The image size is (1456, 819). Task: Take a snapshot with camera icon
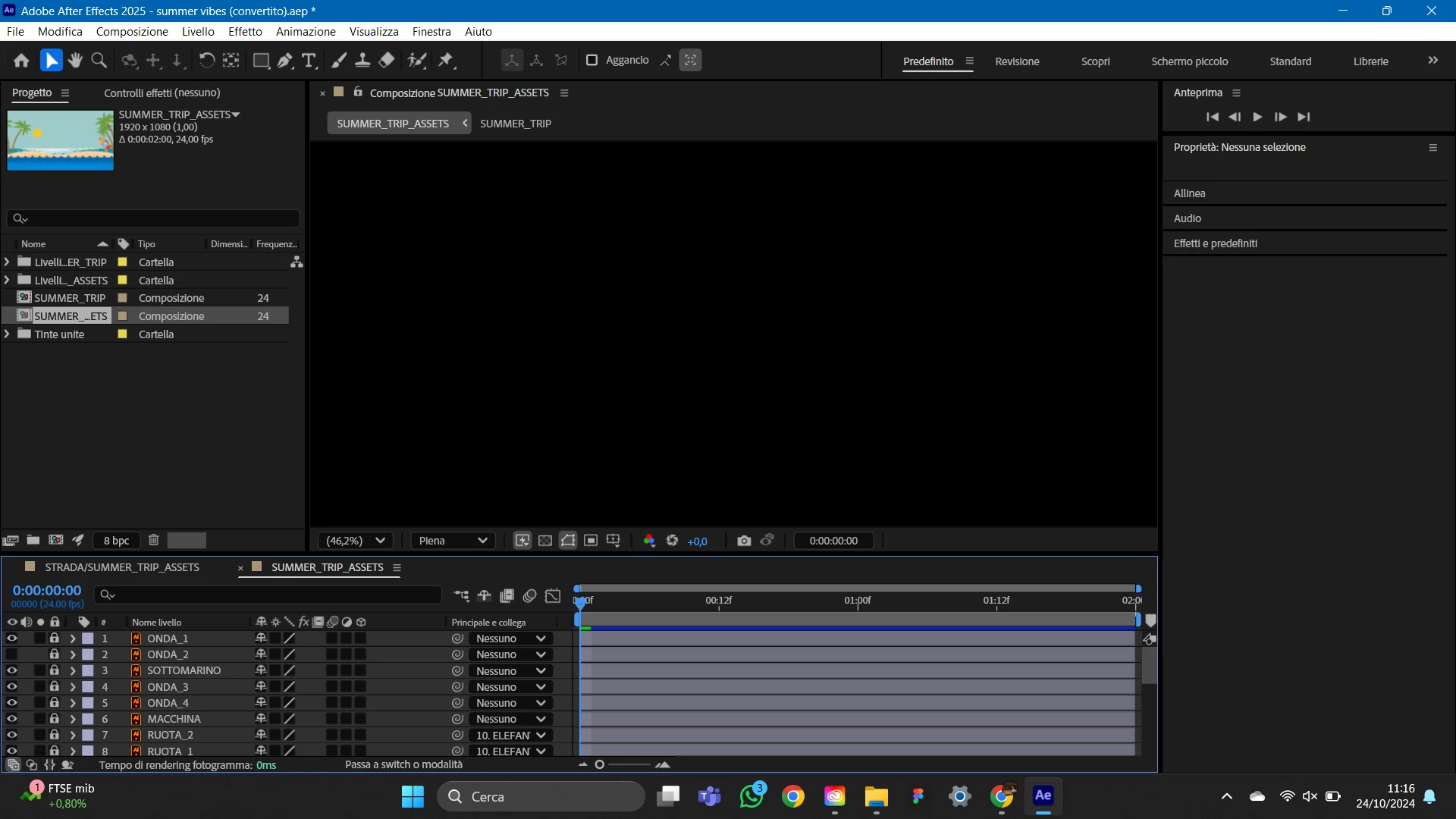tap(744, 541)
